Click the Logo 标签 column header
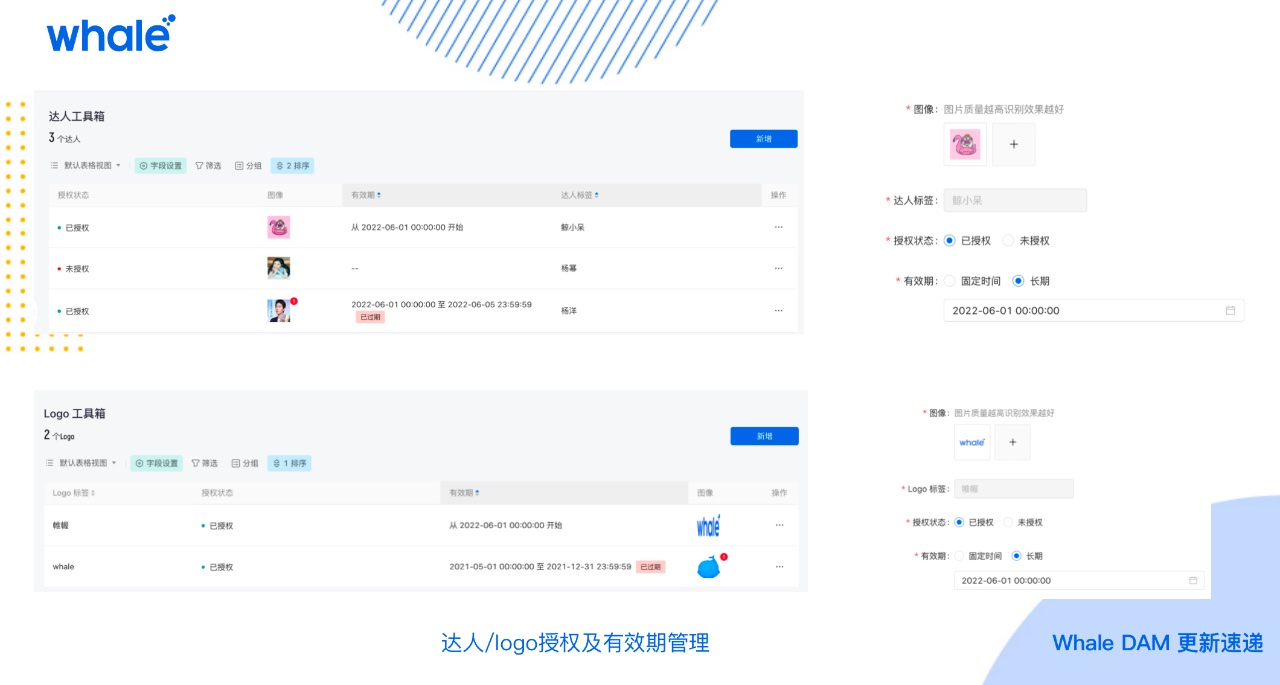 click(x=74, y=493)
